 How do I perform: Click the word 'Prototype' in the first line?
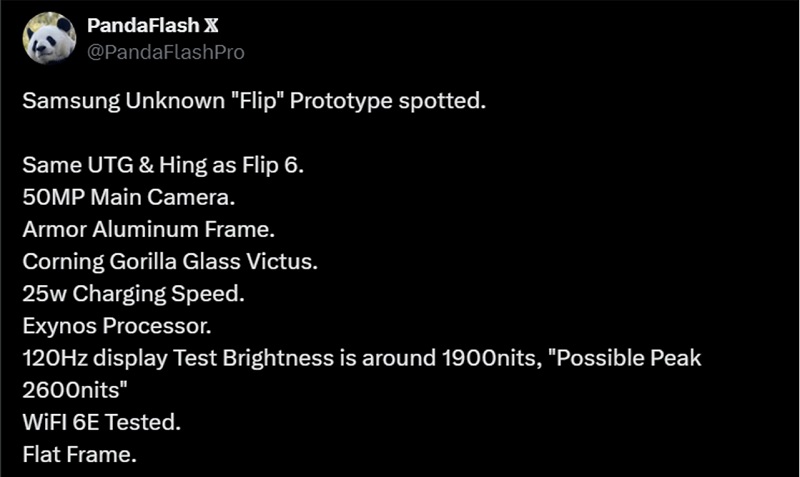tap(341, 101)
